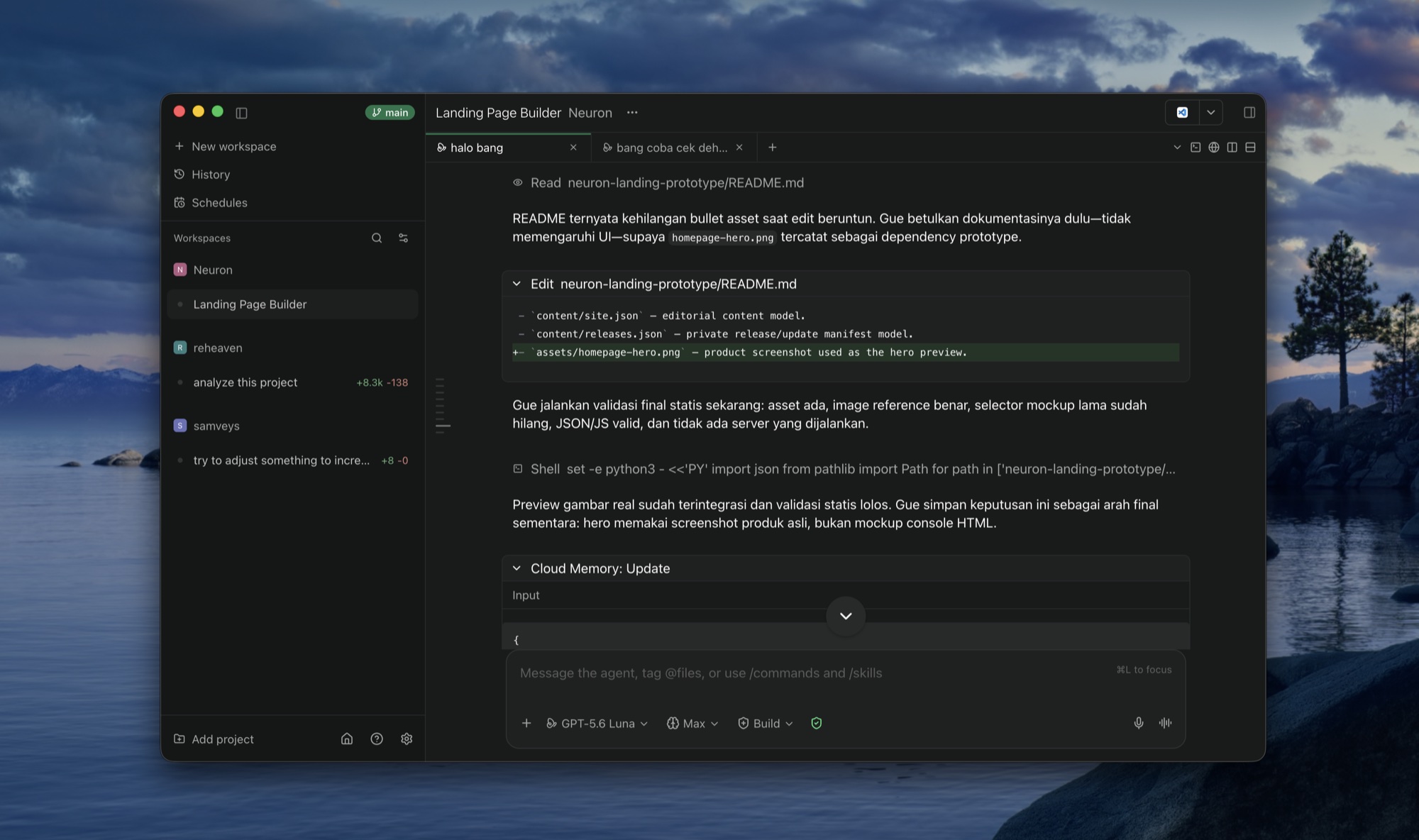Close the 'bang coba cek deh...' tab

point(739,148)
